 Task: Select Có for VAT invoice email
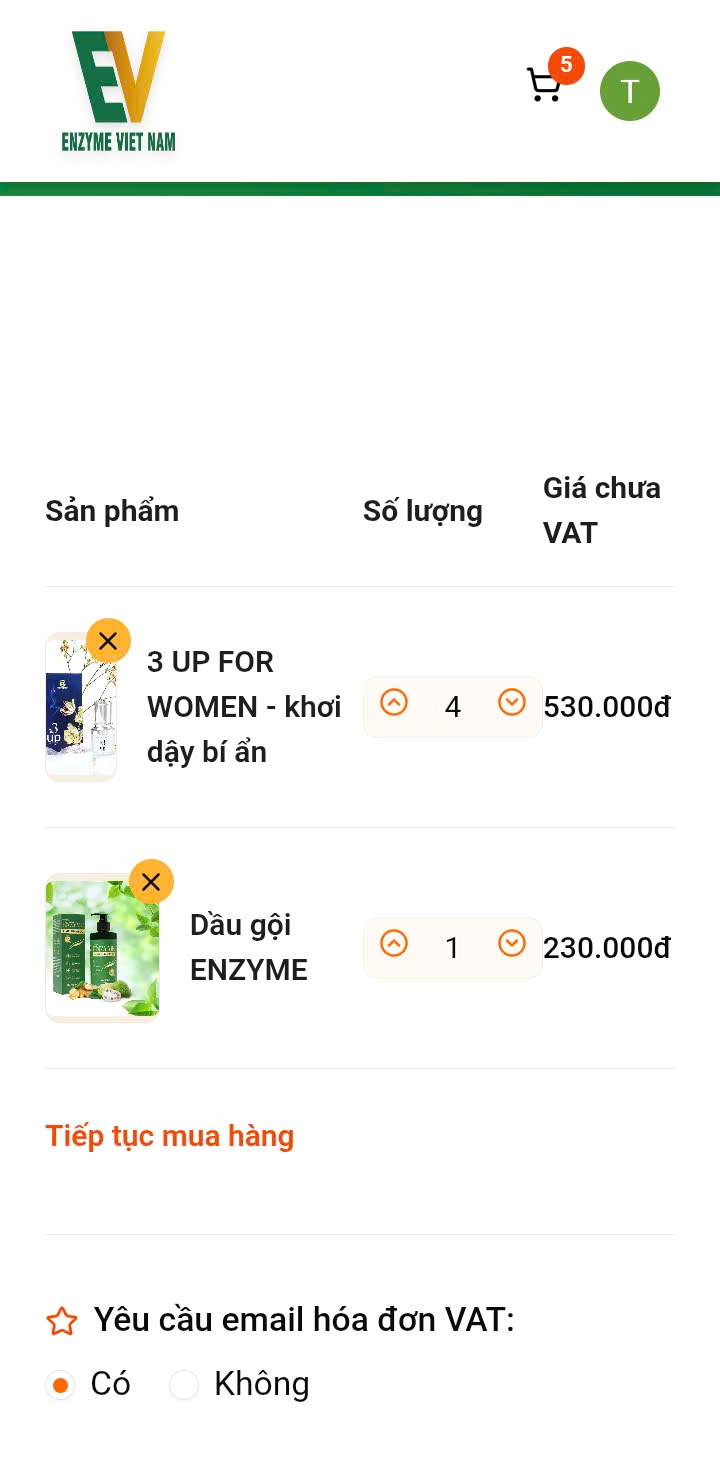tap(61, 1385)
